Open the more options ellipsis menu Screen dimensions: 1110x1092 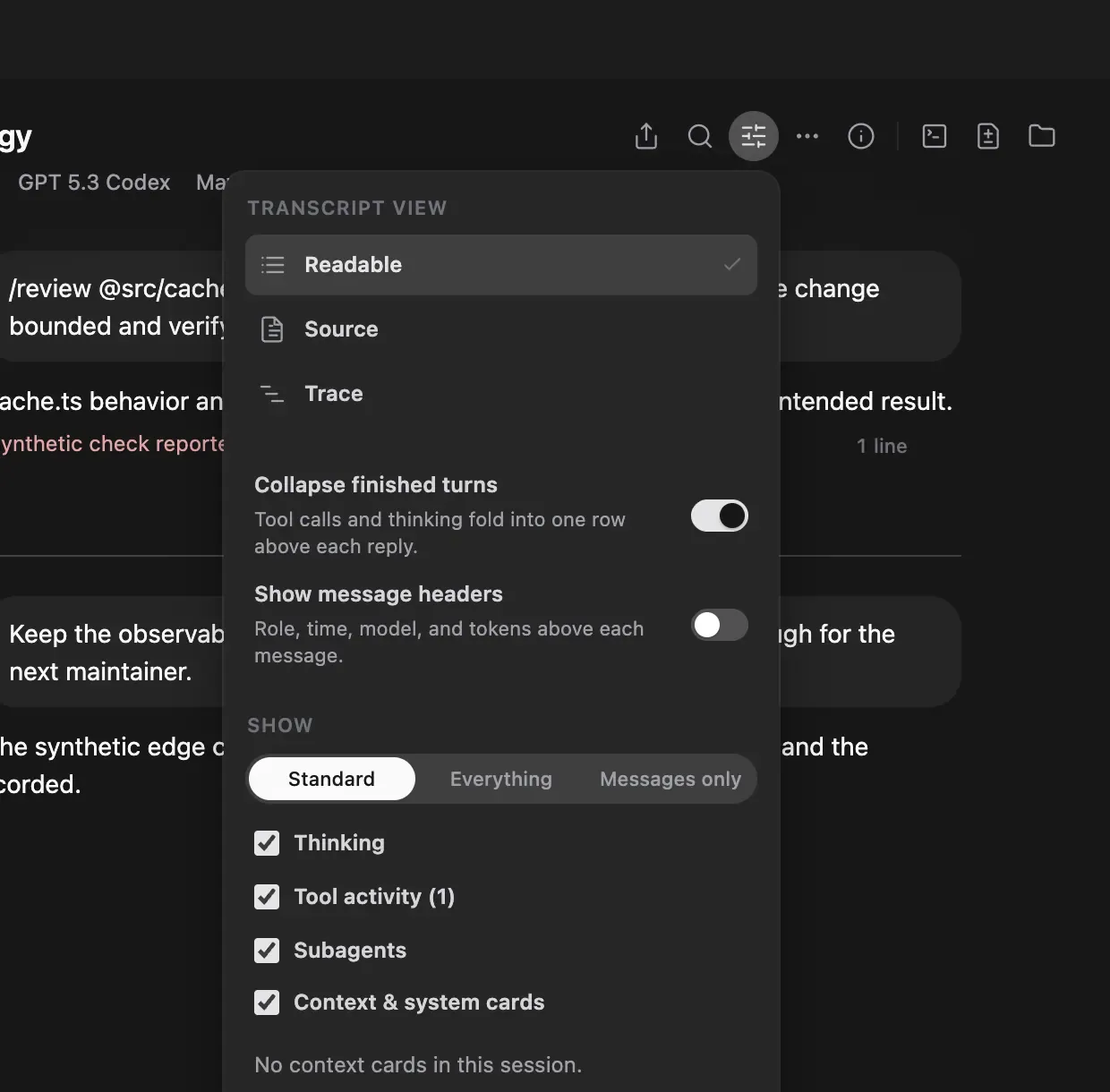tap(807, 136)
